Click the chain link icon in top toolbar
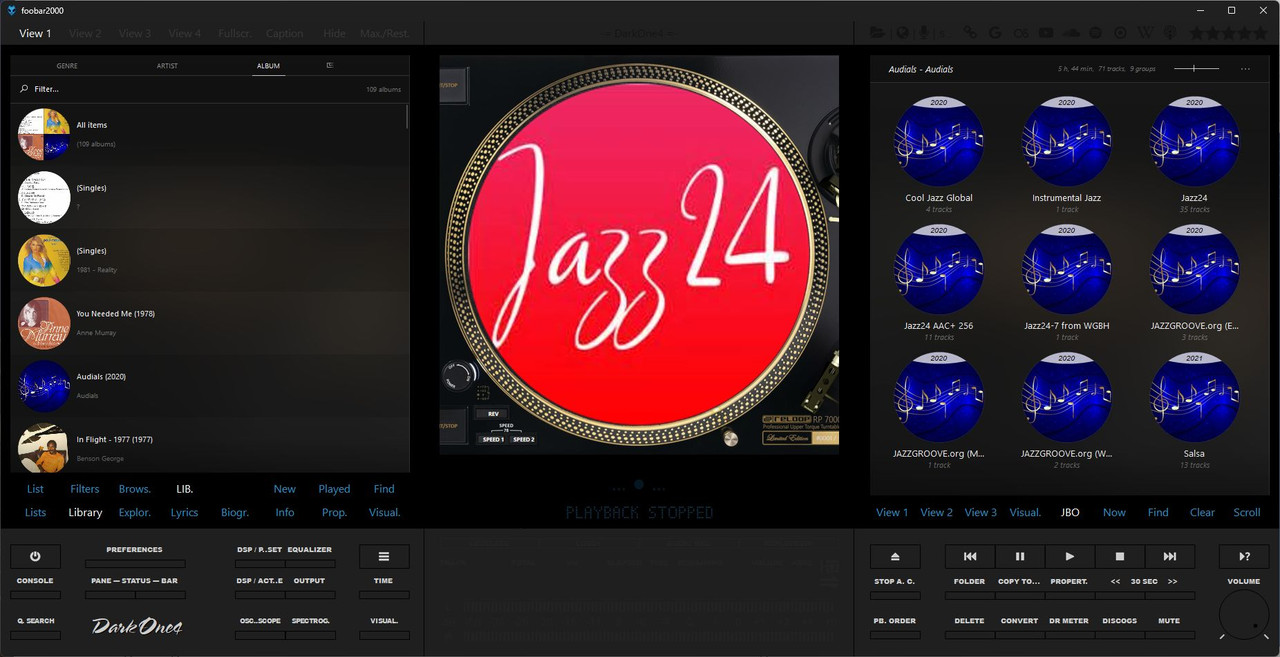This screenshot has height=657, width=1280. tap(970, 33)
